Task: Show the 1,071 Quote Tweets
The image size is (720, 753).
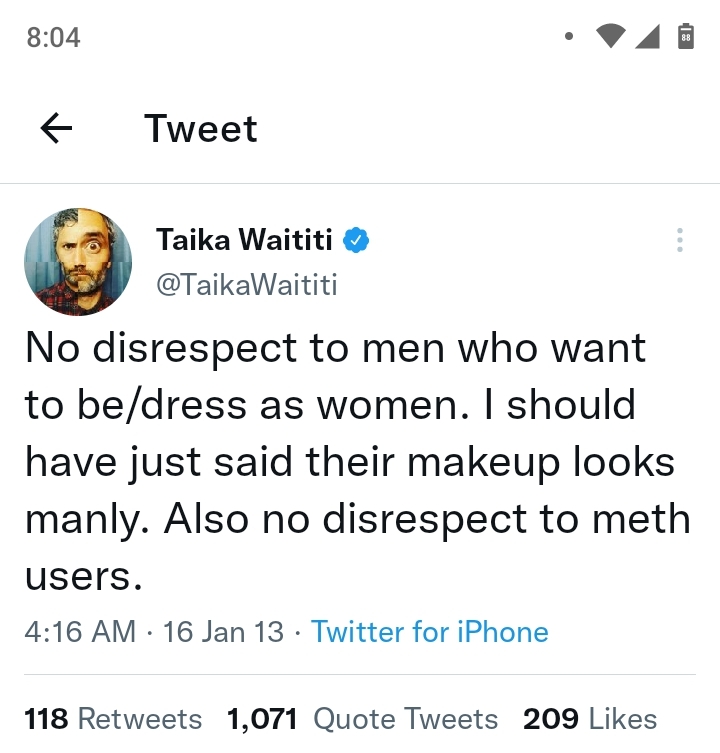Action: pyautogui.click(x=362, y=718)
